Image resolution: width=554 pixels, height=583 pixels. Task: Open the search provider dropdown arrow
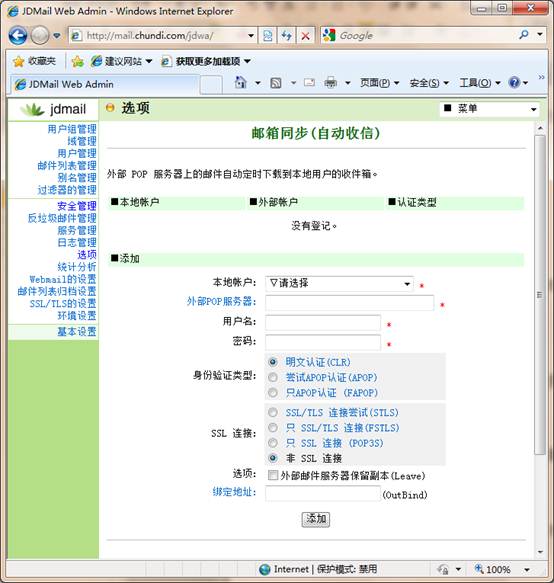540,35
